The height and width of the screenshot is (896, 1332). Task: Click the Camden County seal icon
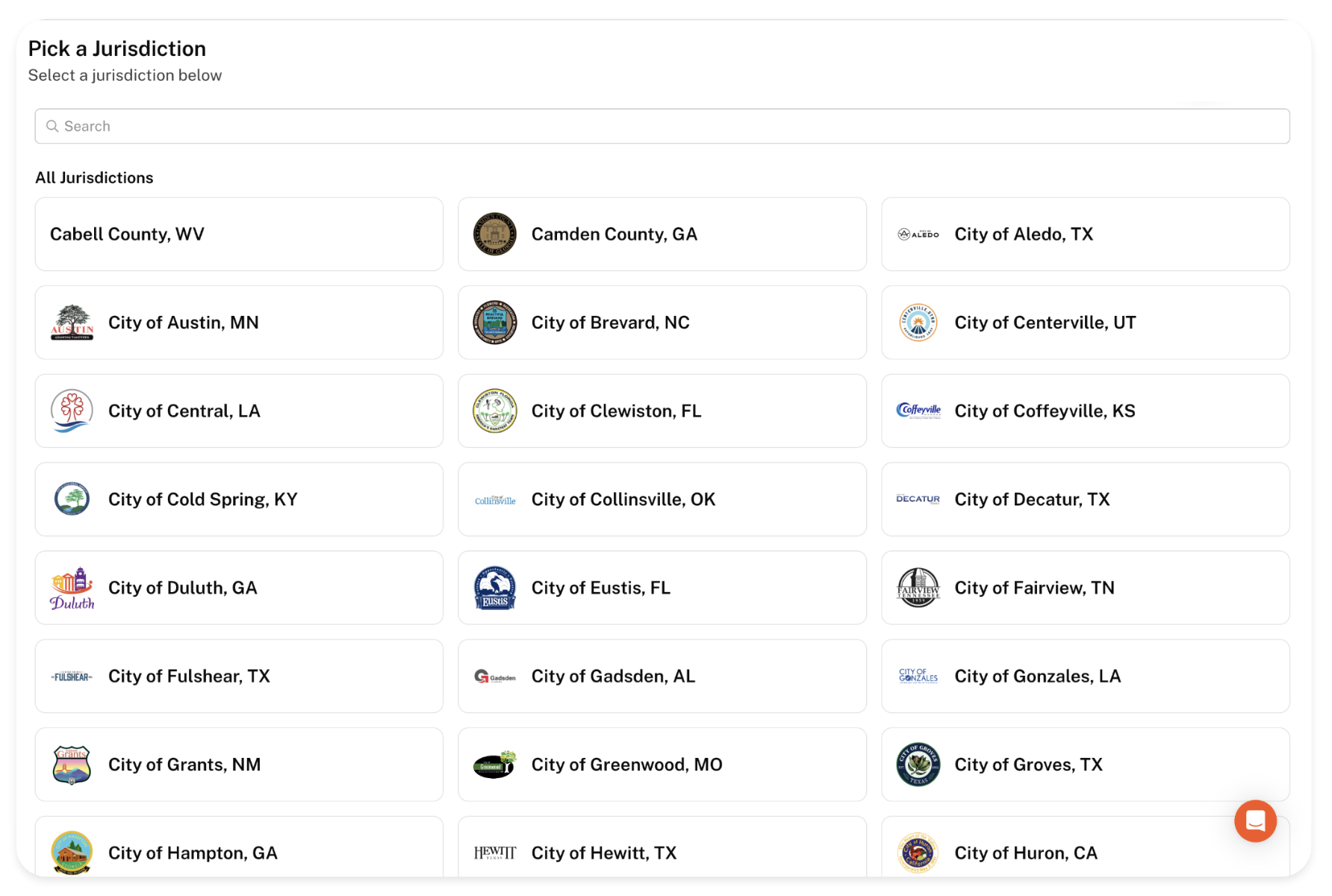494,234
